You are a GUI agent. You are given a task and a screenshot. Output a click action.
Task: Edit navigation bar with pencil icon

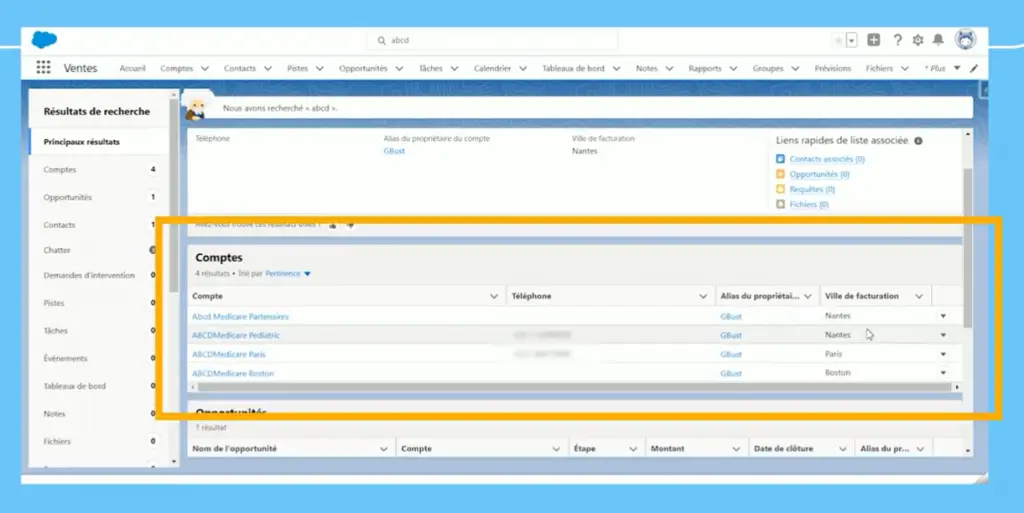(x=974, y=68)
